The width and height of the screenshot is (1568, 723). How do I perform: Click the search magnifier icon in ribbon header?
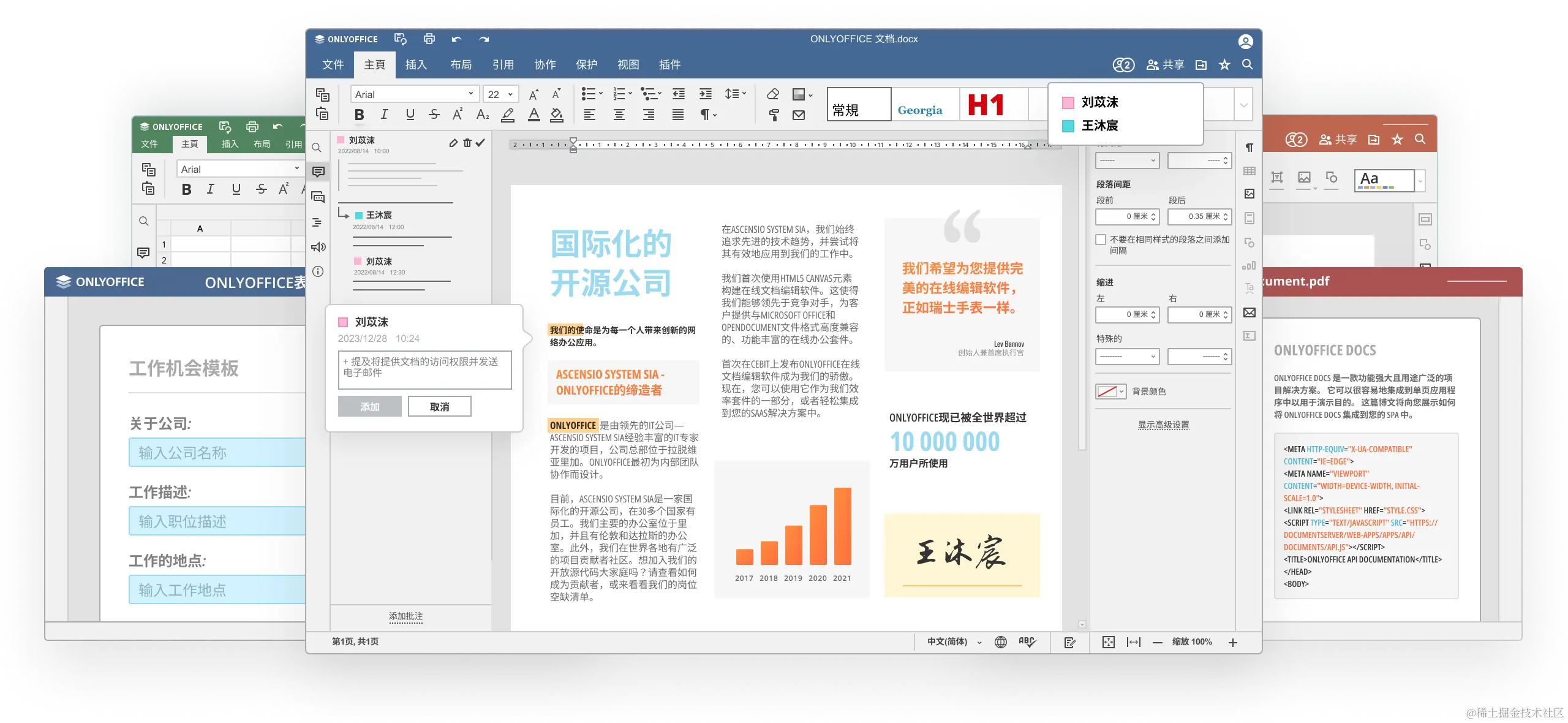point(1247,64)
